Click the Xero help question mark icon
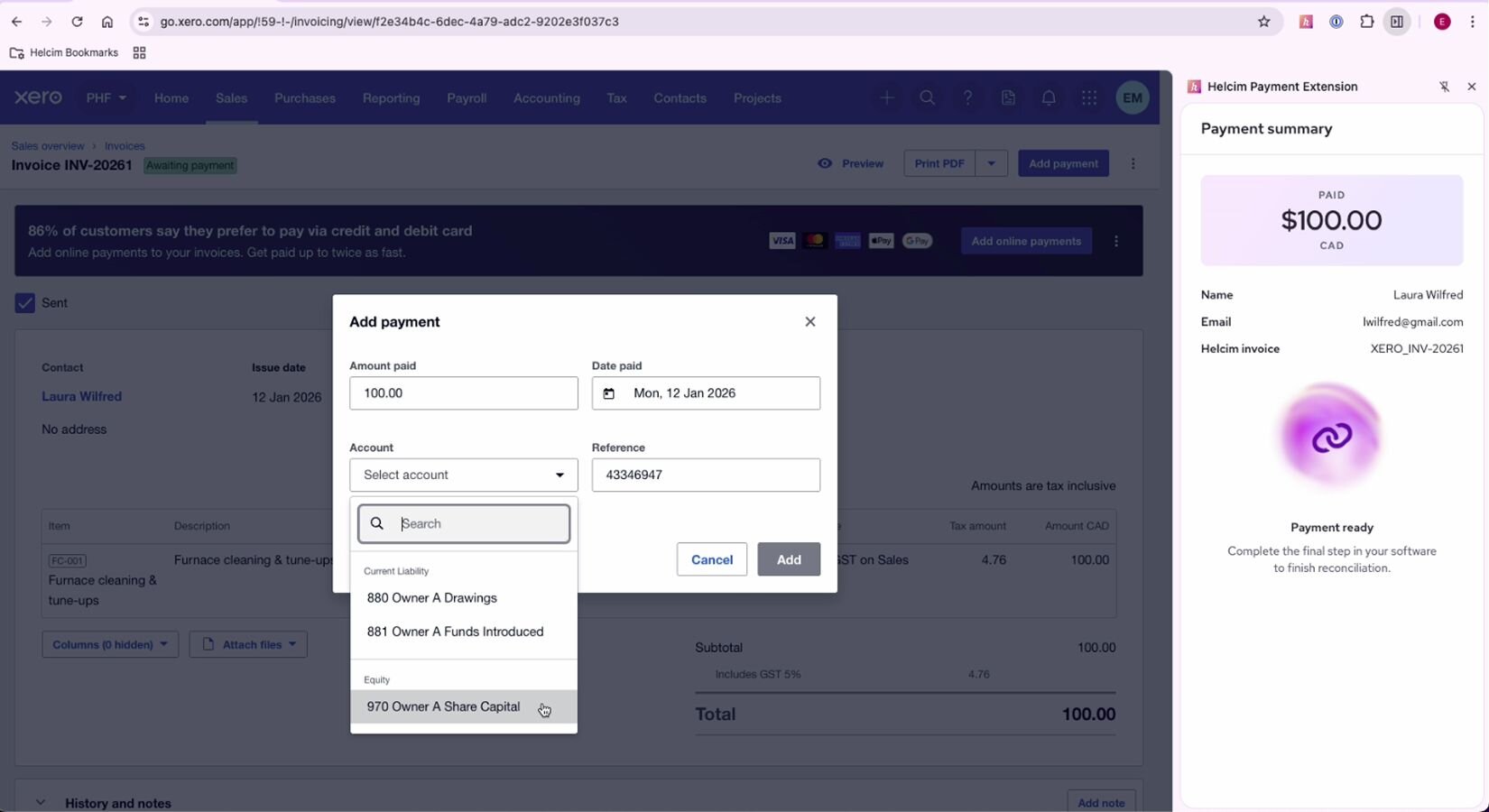This screenshot has height=812, width=1489. coord(967,97)
